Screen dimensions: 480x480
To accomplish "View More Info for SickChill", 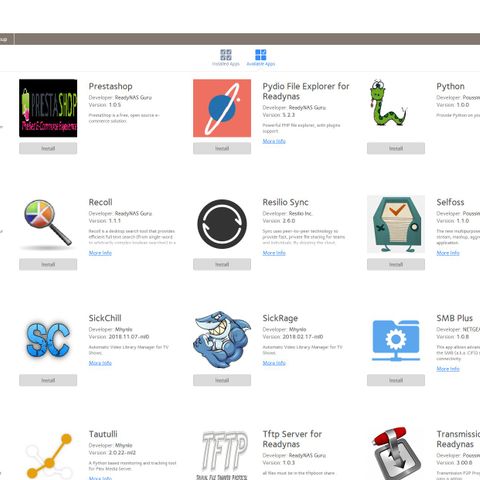I will [x=100, y=363].
